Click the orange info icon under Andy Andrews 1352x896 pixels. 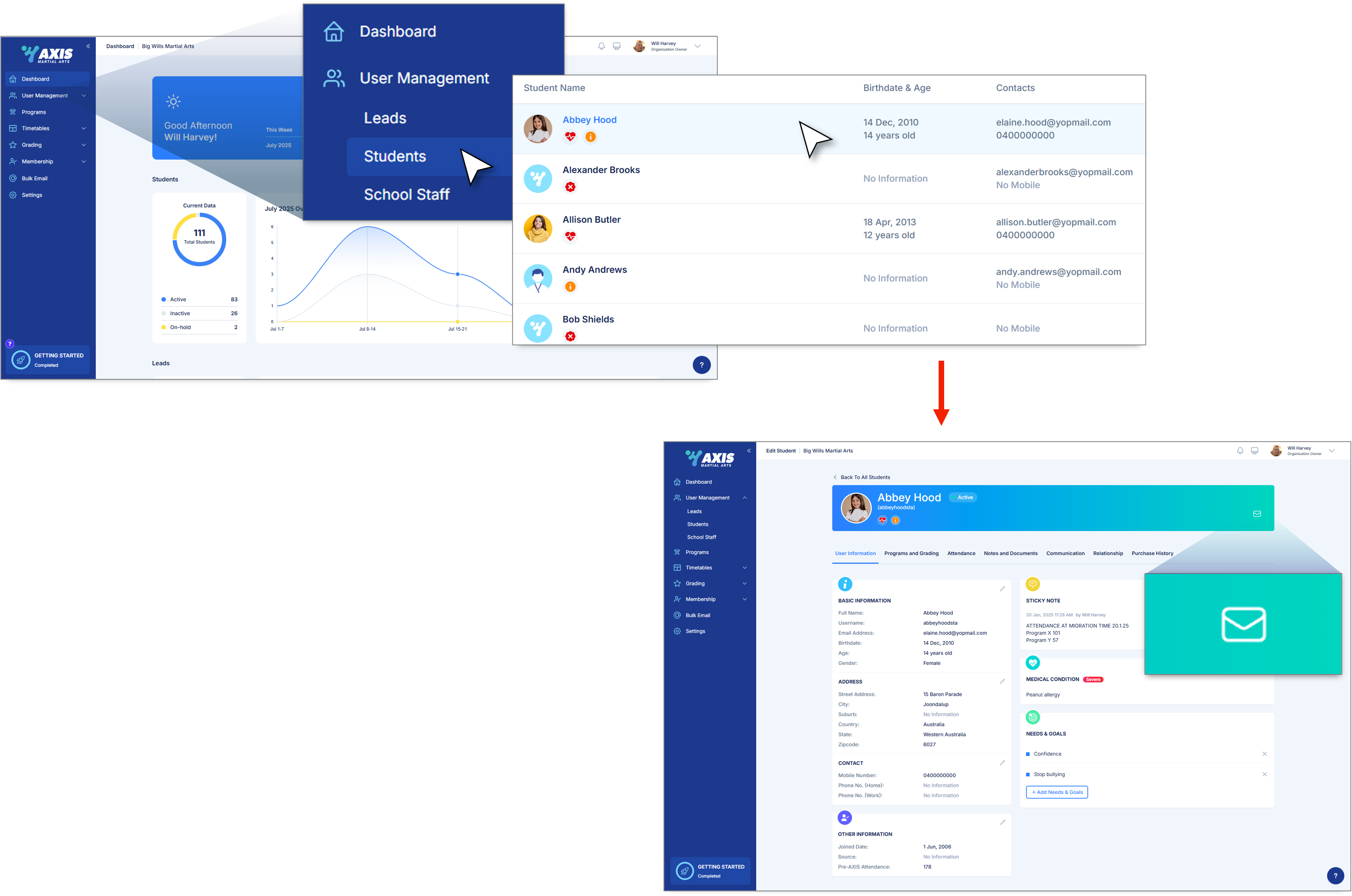[x=570, y=286]
